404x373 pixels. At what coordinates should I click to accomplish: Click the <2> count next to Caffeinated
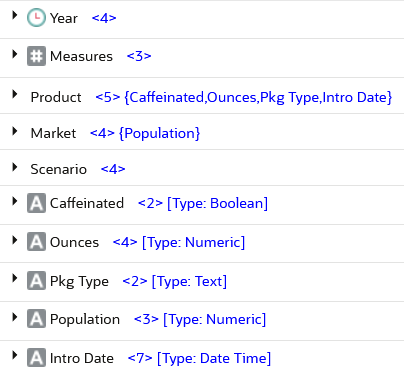[x=150, y=203]
